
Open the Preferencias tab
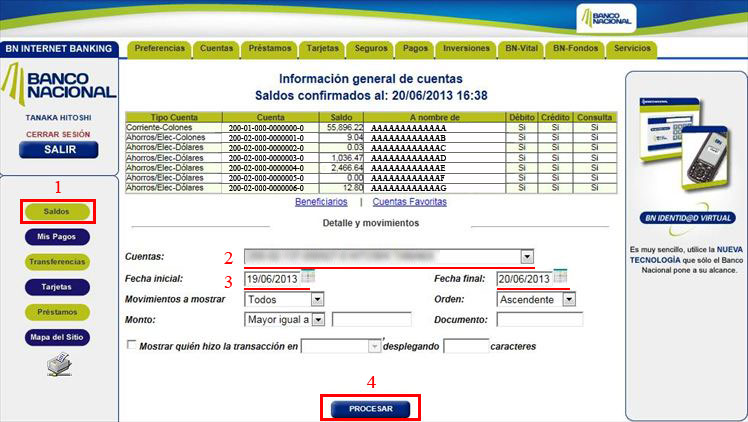[x=159, y=49]
